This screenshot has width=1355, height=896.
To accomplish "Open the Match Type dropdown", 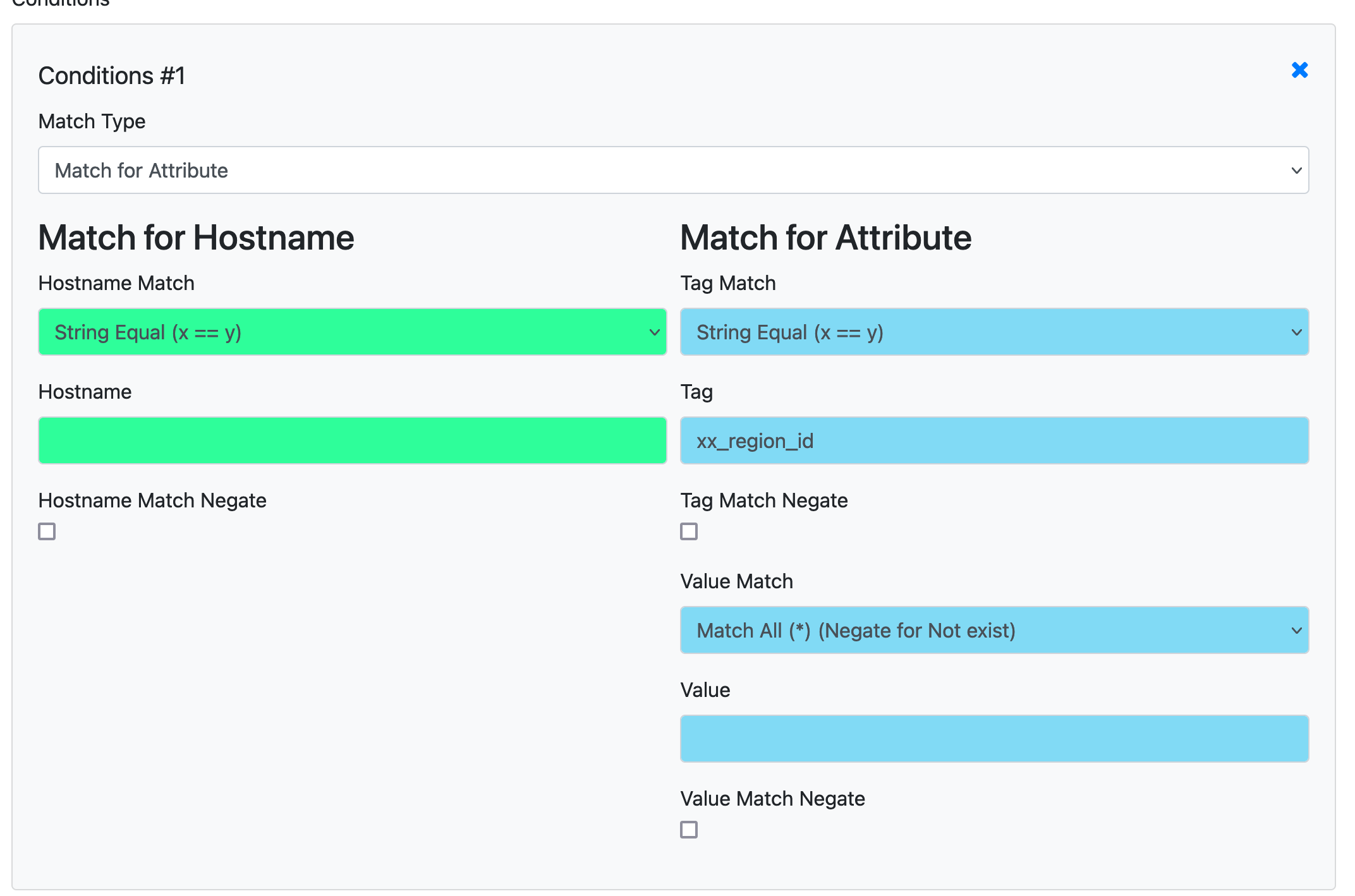I will click(x=673, y=170).
